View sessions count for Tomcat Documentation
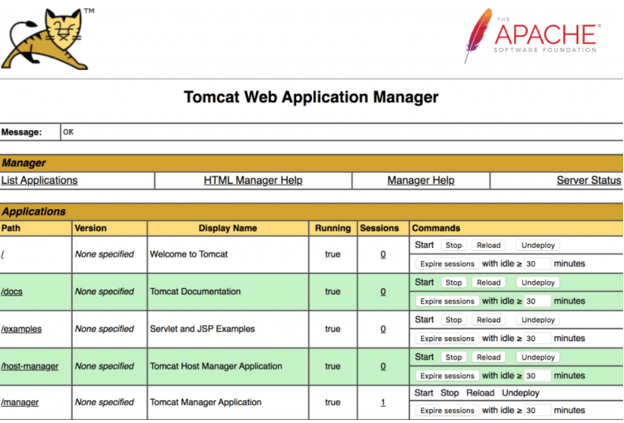Image resolution: width=624 pixels, height=423 pixels. [x=383, y=292]
